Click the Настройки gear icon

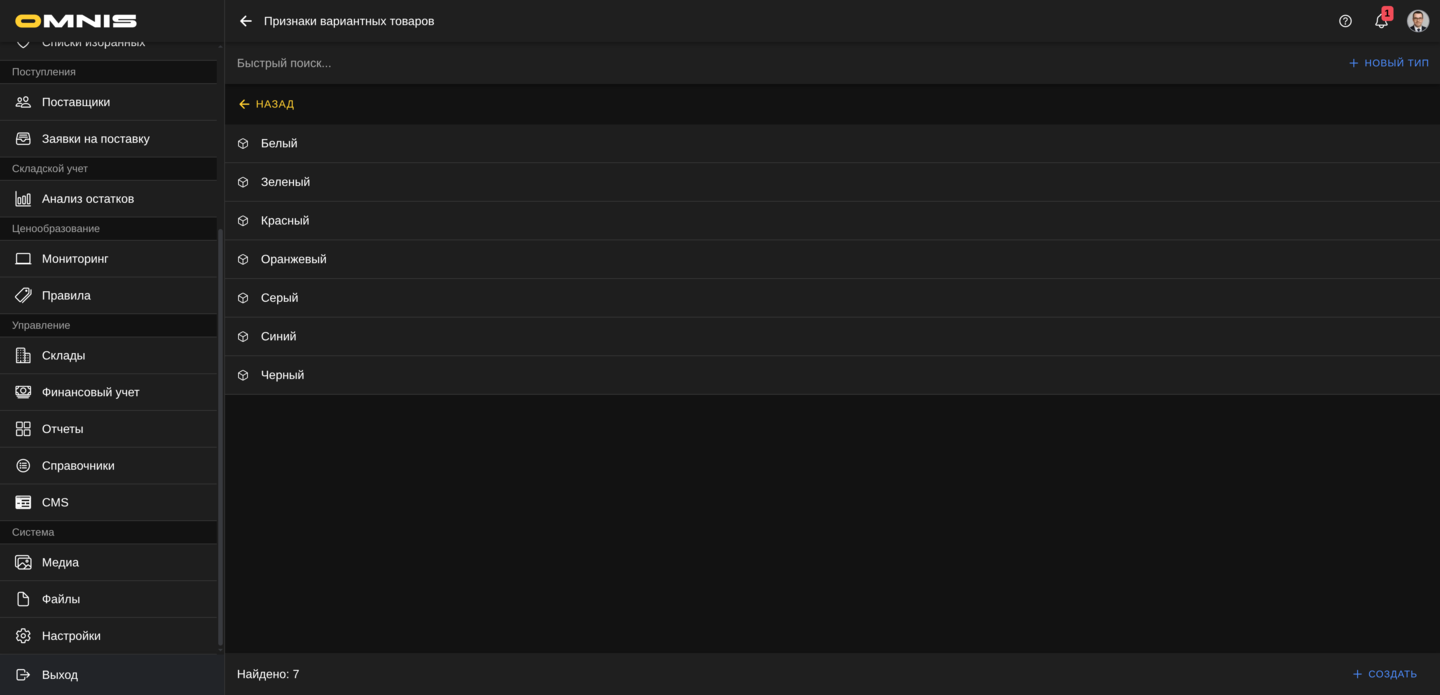(23, 636)
